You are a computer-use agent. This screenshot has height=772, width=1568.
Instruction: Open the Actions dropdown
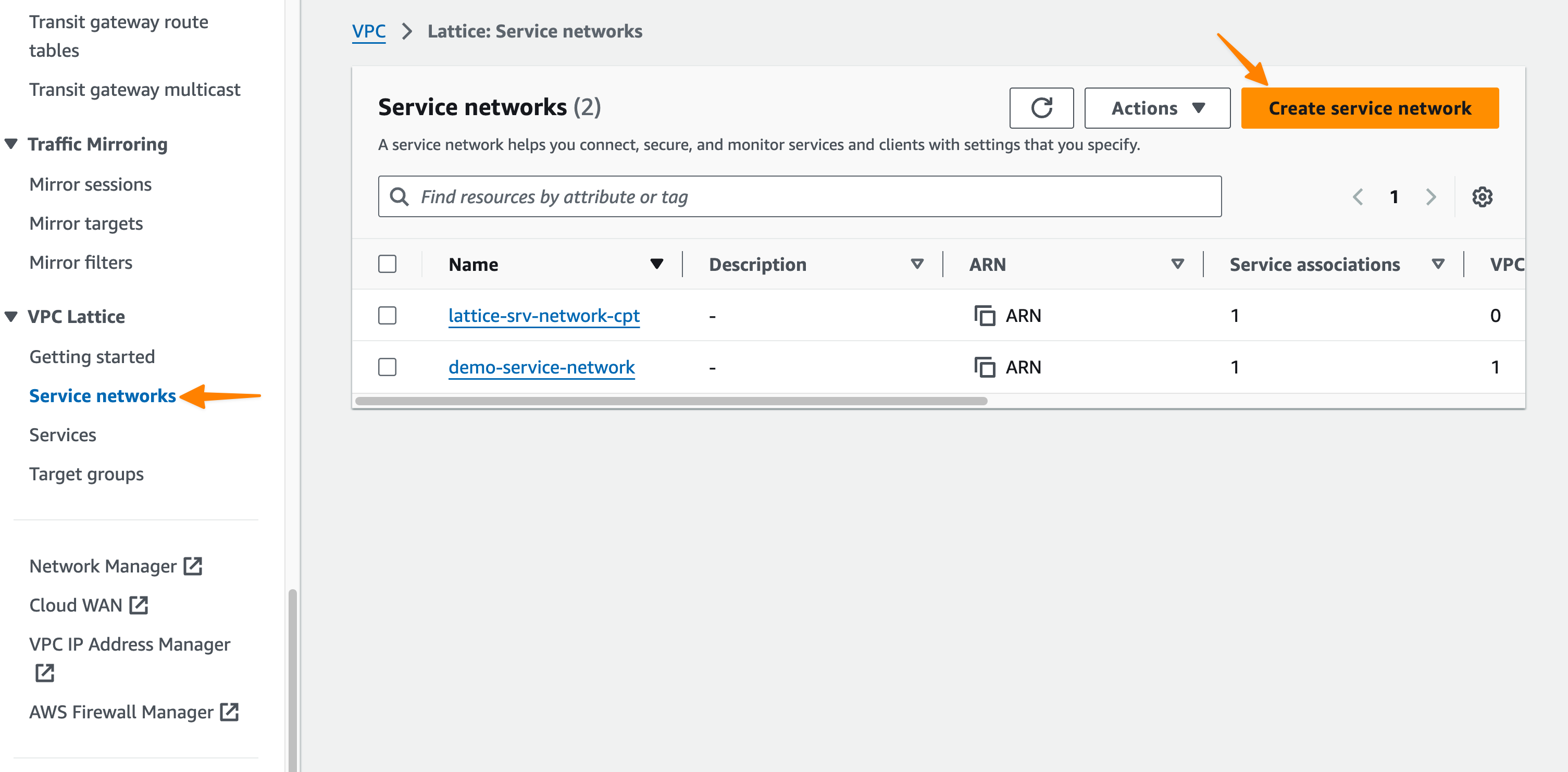pos(1156,108)
